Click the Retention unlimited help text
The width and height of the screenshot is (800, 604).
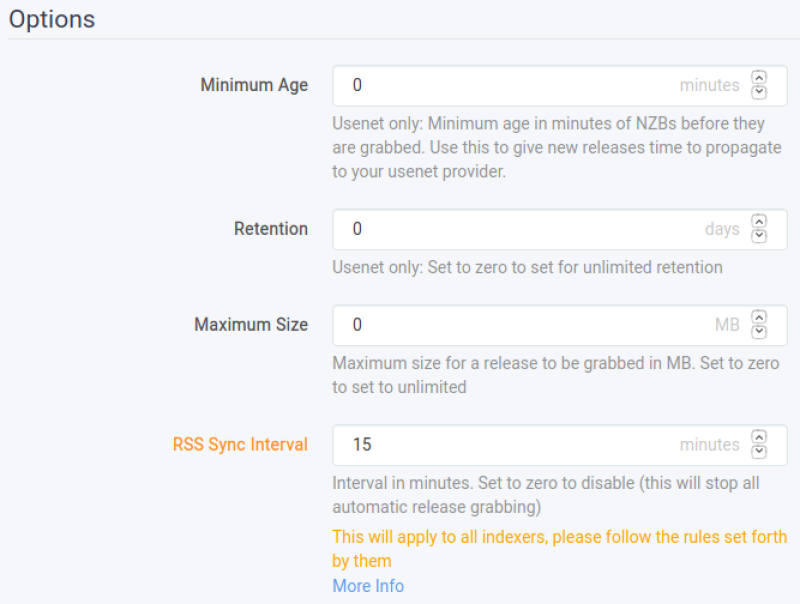tap(527, 267)
